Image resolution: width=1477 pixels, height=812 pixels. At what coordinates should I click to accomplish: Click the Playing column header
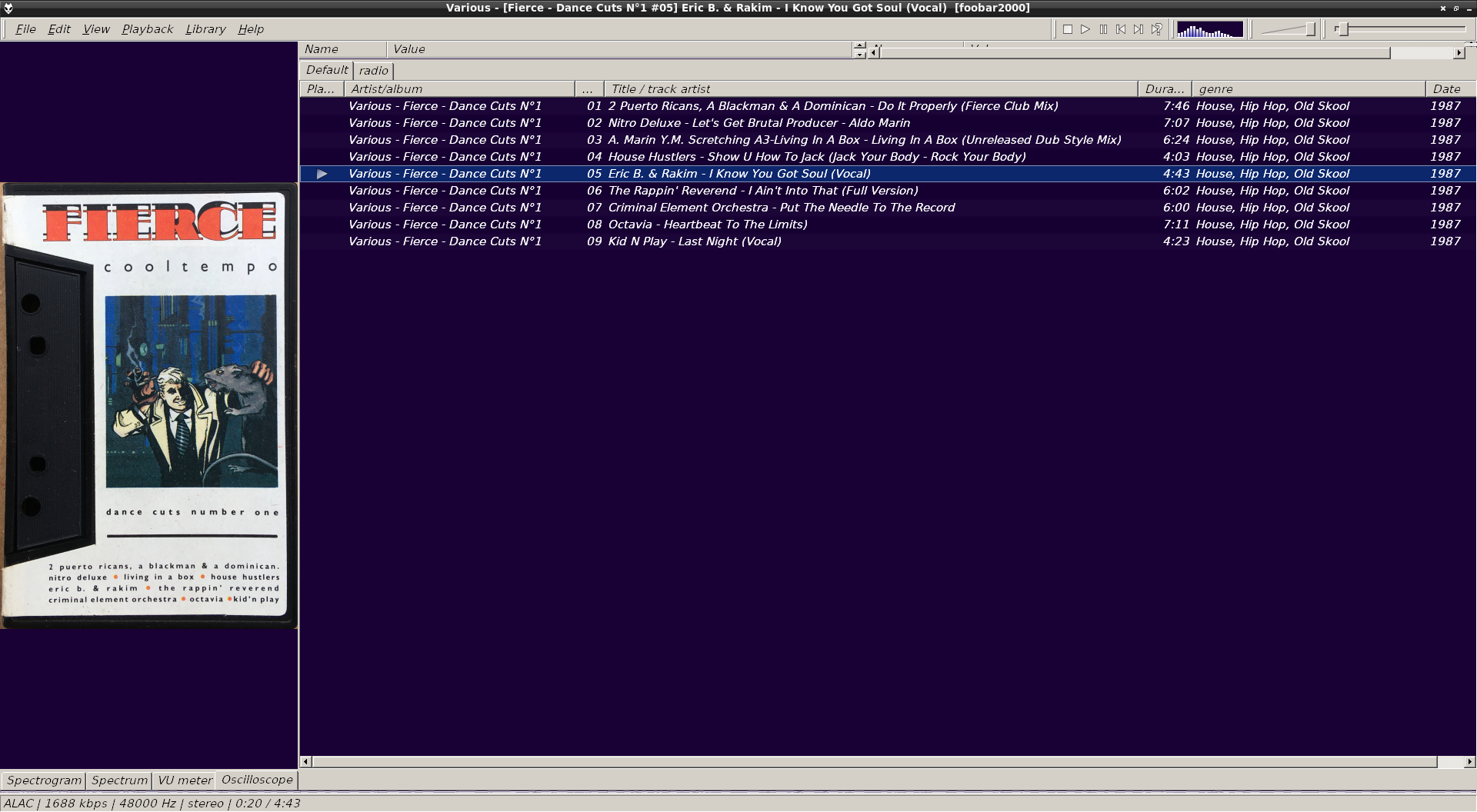(x=322, y=89)
